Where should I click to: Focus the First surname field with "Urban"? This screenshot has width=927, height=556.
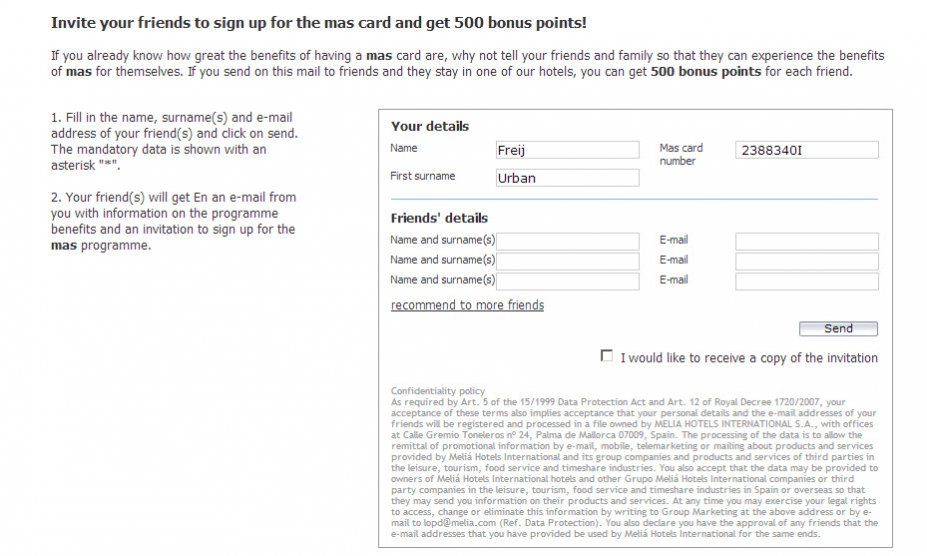point(567,178)
